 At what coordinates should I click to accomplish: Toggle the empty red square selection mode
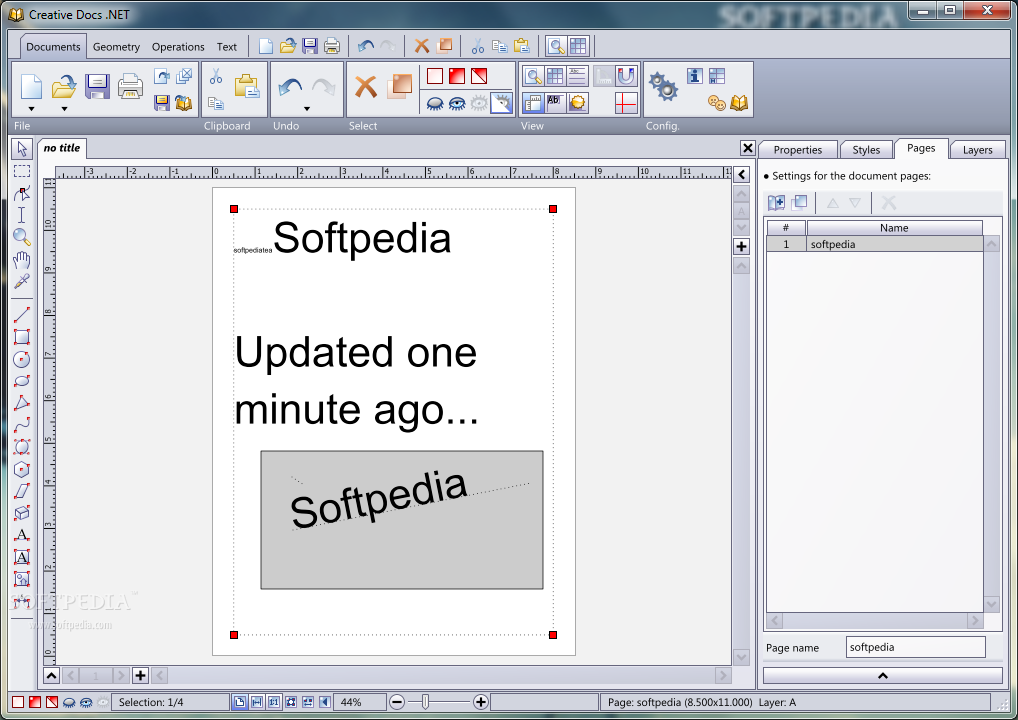(x=435, y=77)
